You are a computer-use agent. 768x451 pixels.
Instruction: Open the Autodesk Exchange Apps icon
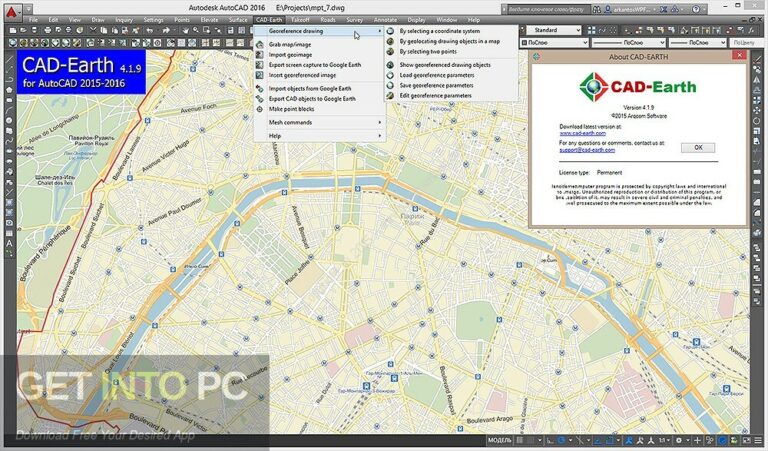[664, 9]
